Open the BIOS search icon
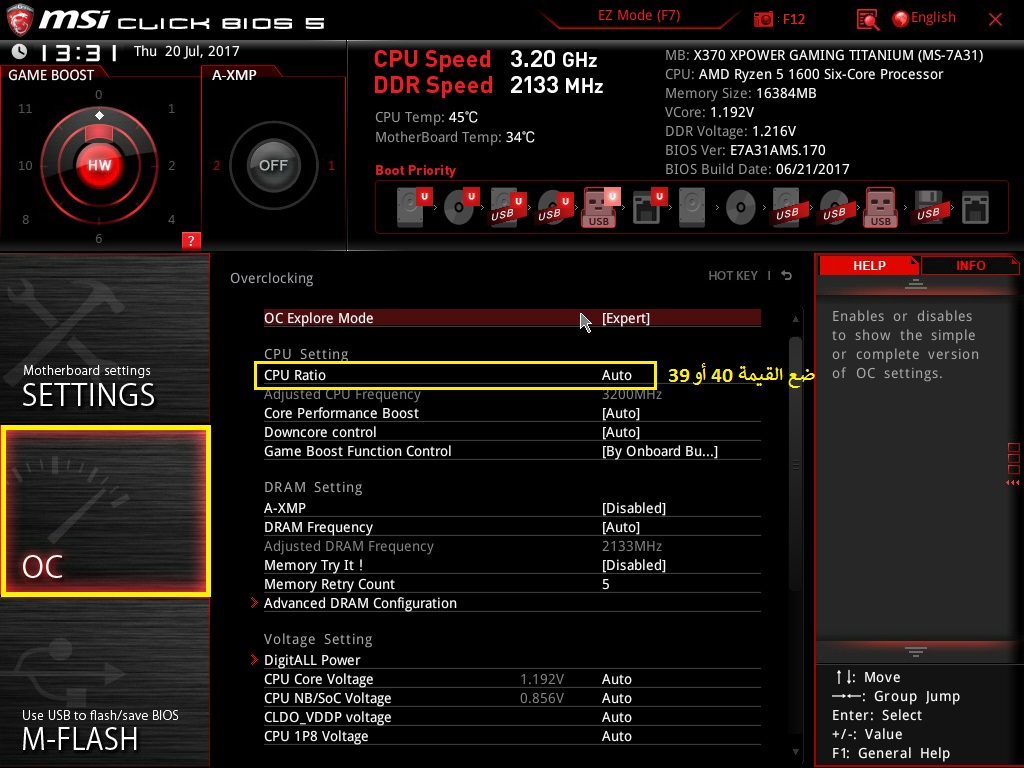The height and width of the screenshot is (768, 1024). click(867, 20)
